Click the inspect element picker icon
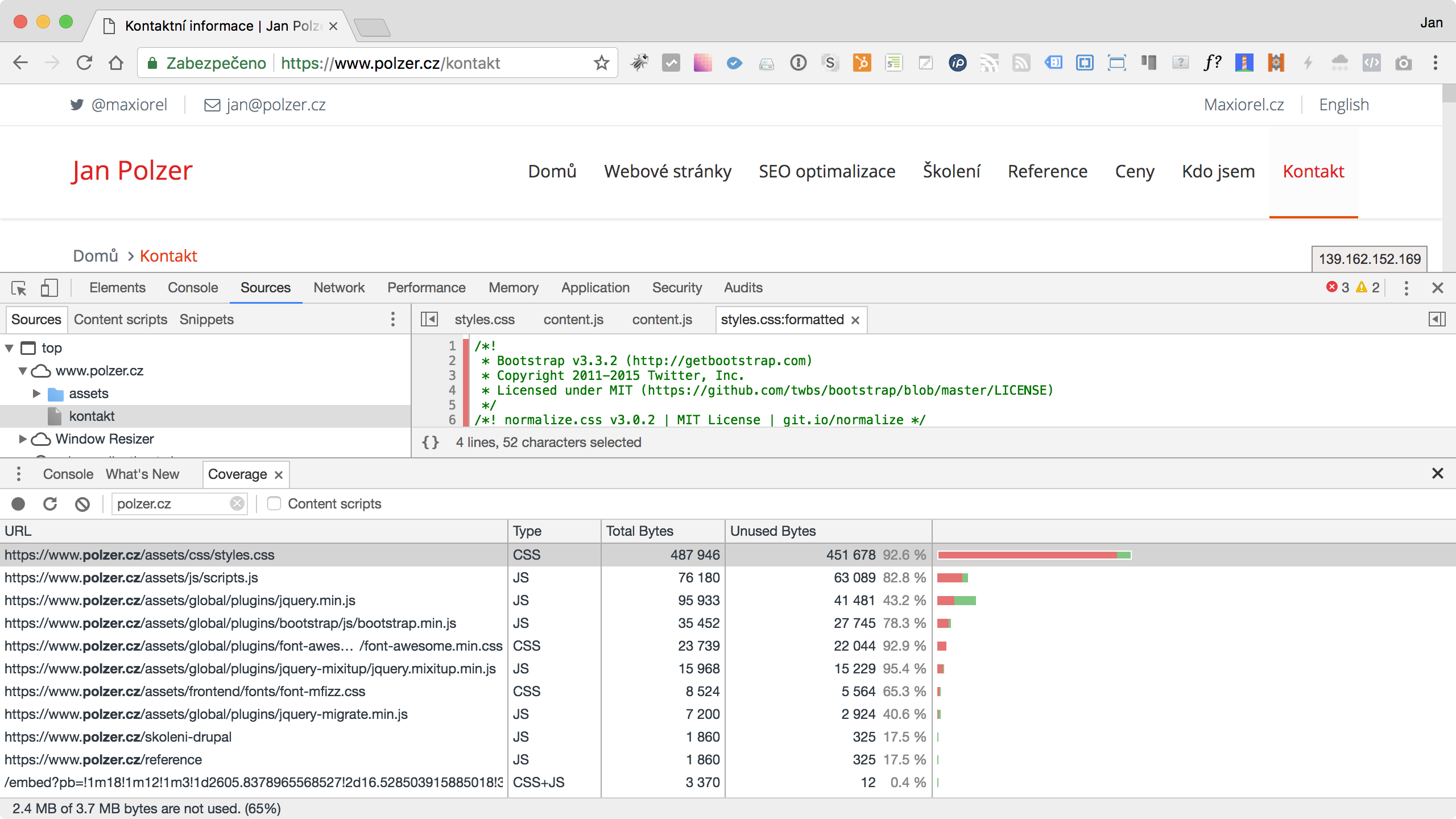 (x=19, y=288)
